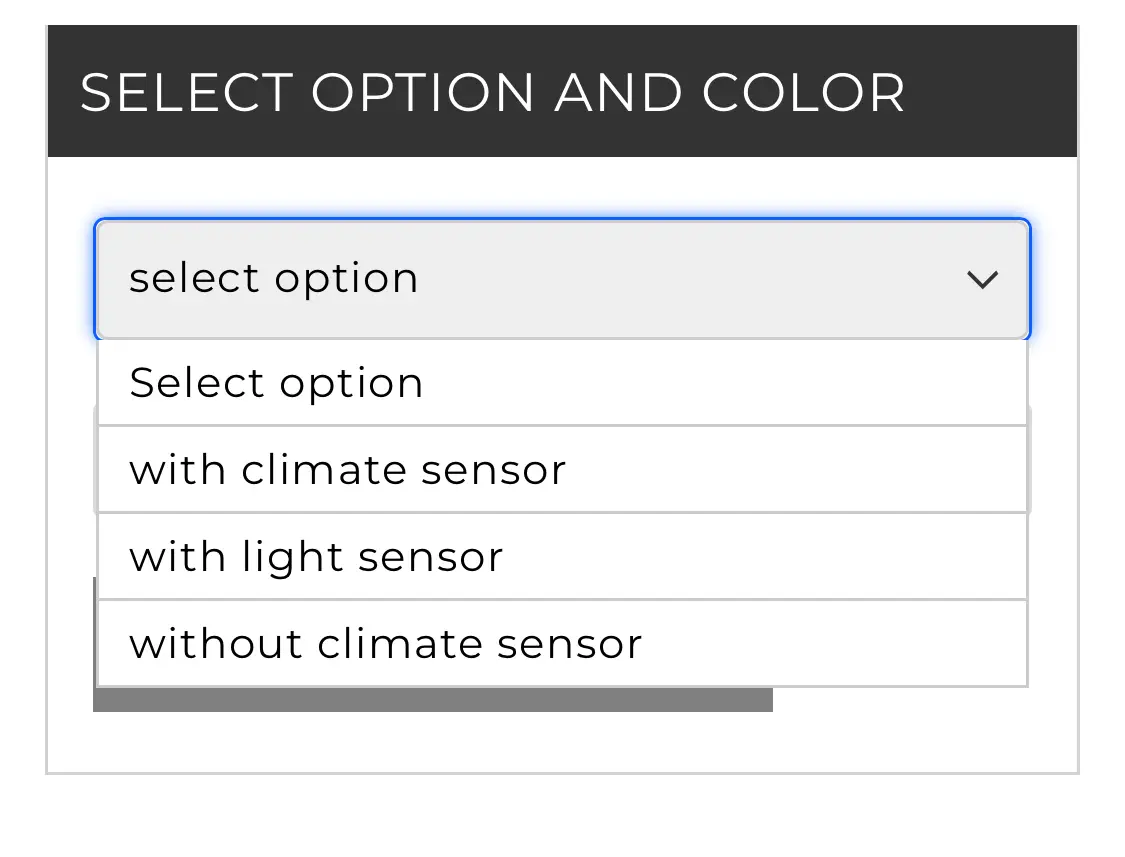Click the gray button bar below the list
The image size is (1125, 857).
click(433, 700)
